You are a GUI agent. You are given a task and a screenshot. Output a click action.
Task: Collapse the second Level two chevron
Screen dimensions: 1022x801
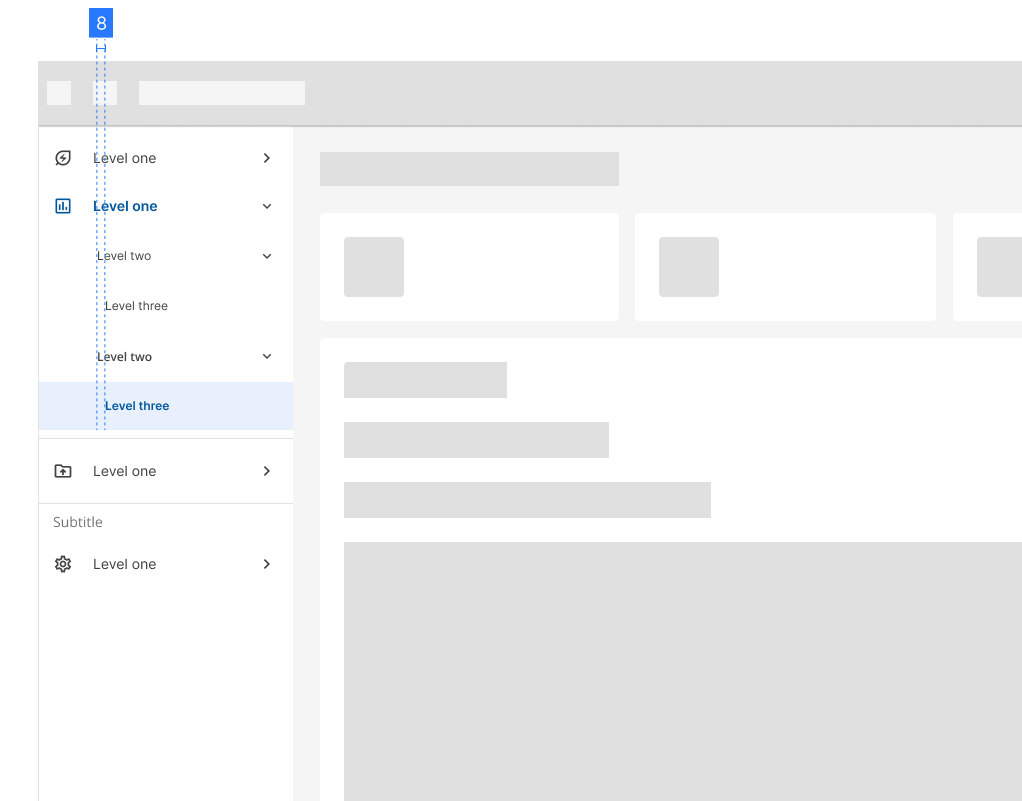(267, 356)
